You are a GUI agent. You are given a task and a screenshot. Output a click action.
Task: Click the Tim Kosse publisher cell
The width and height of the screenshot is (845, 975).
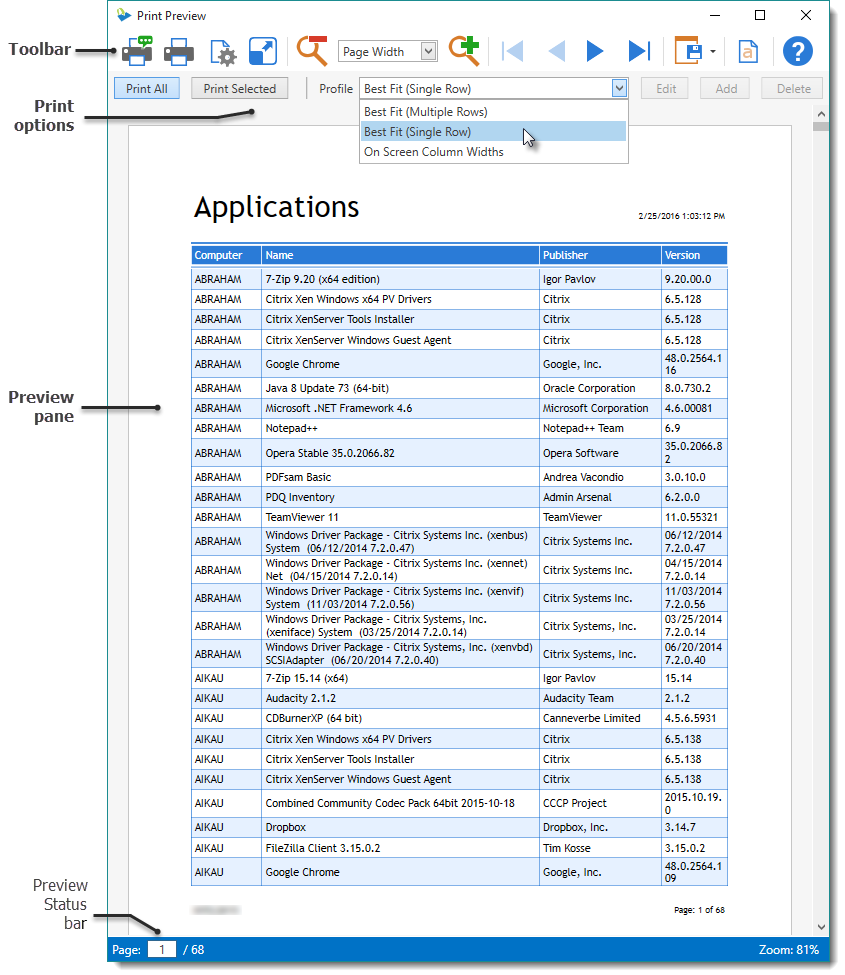(600, 848)
